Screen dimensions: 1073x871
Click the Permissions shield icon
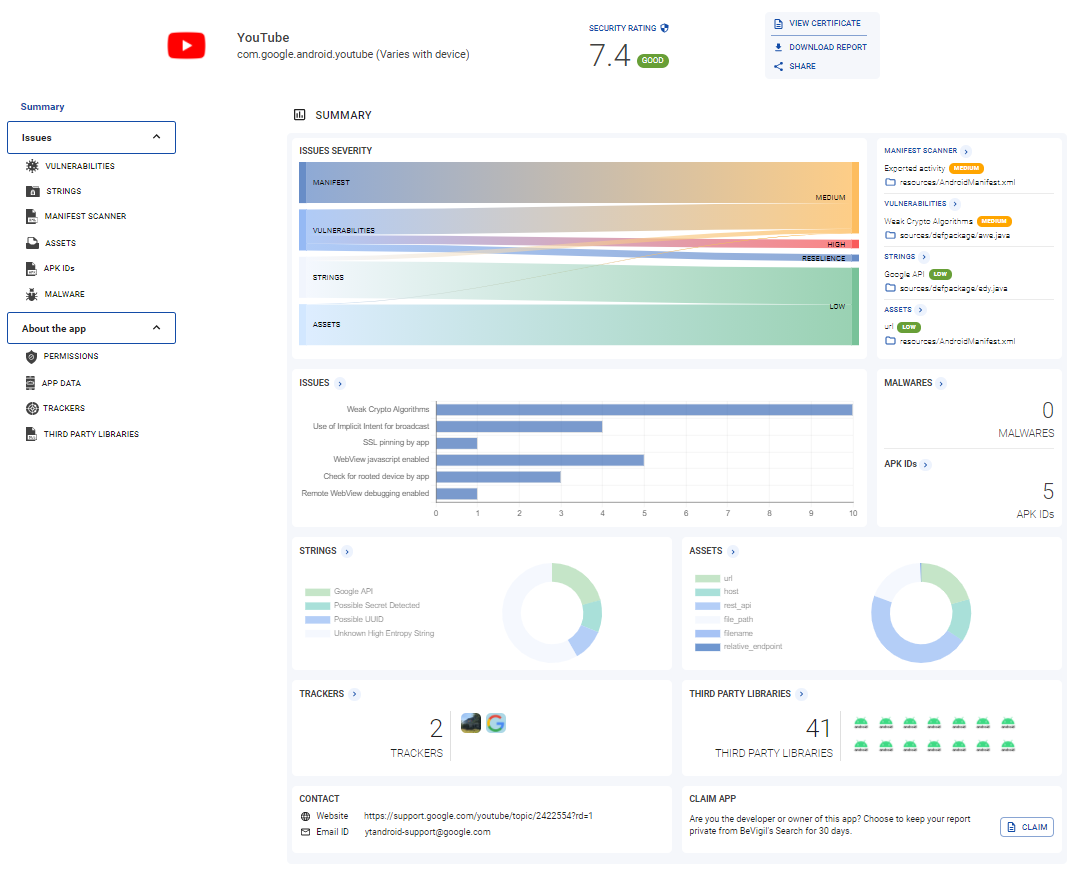[31, 356]
